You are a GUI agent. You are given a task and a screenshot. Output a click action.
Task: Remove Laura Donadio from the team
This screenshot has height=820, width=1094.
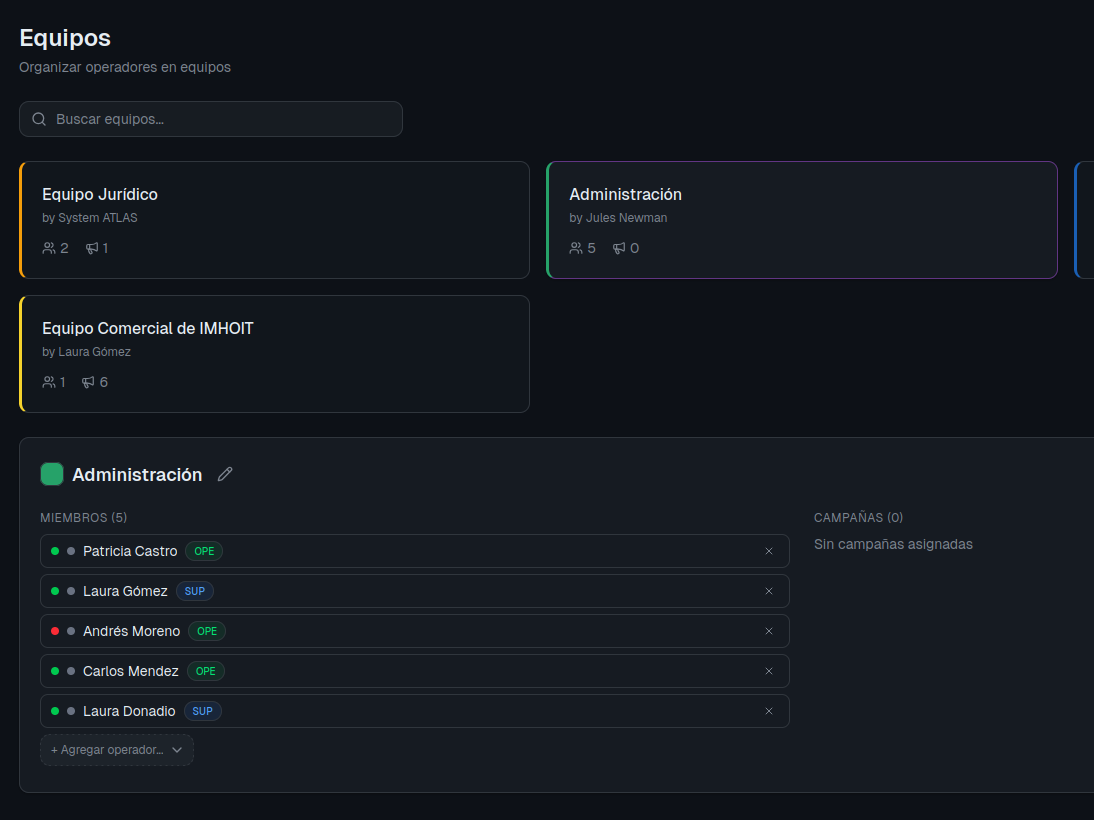click(x=769, y=711)
